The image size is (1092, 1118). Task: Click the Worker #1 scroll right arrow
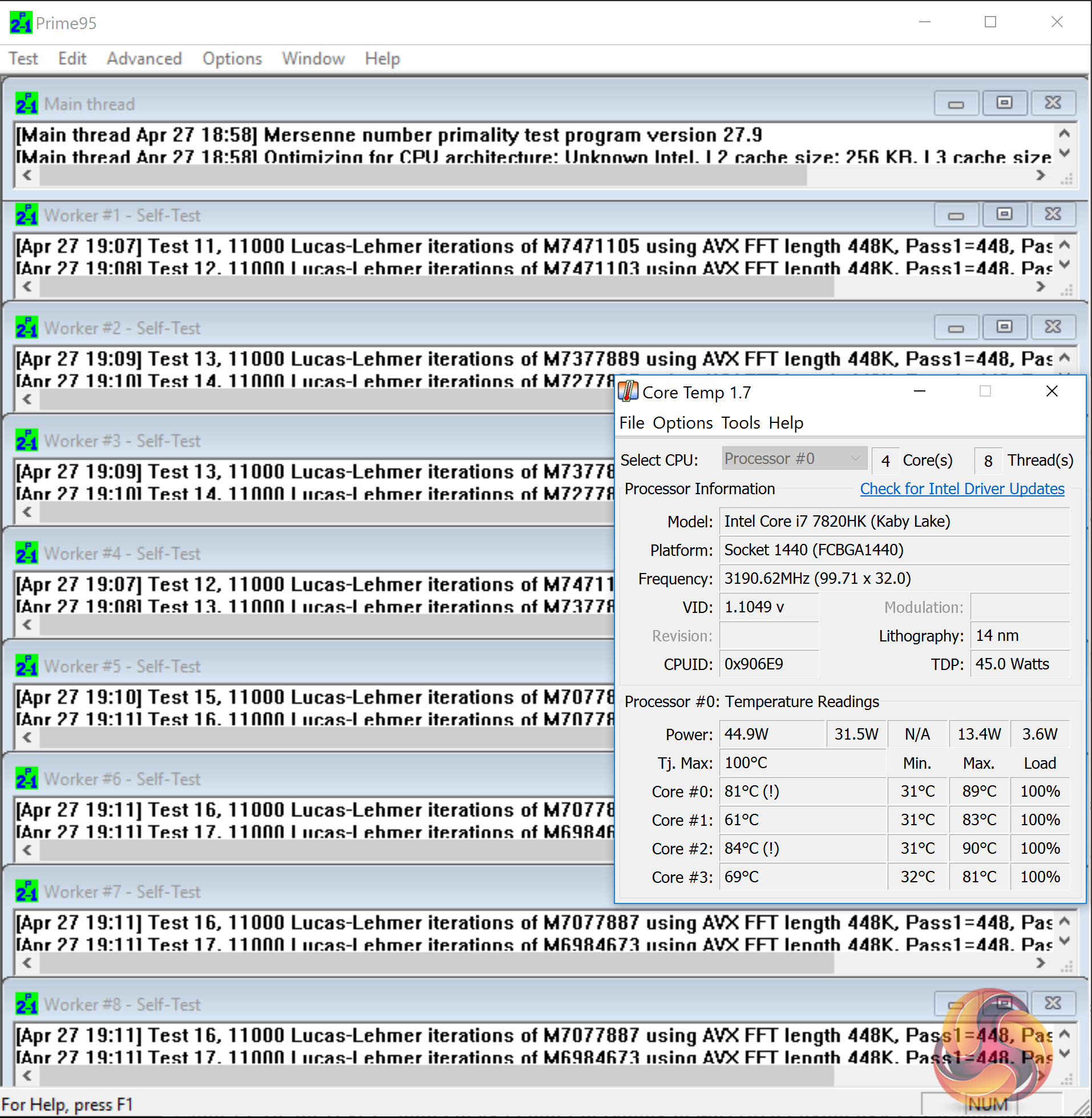[1041, 287]
